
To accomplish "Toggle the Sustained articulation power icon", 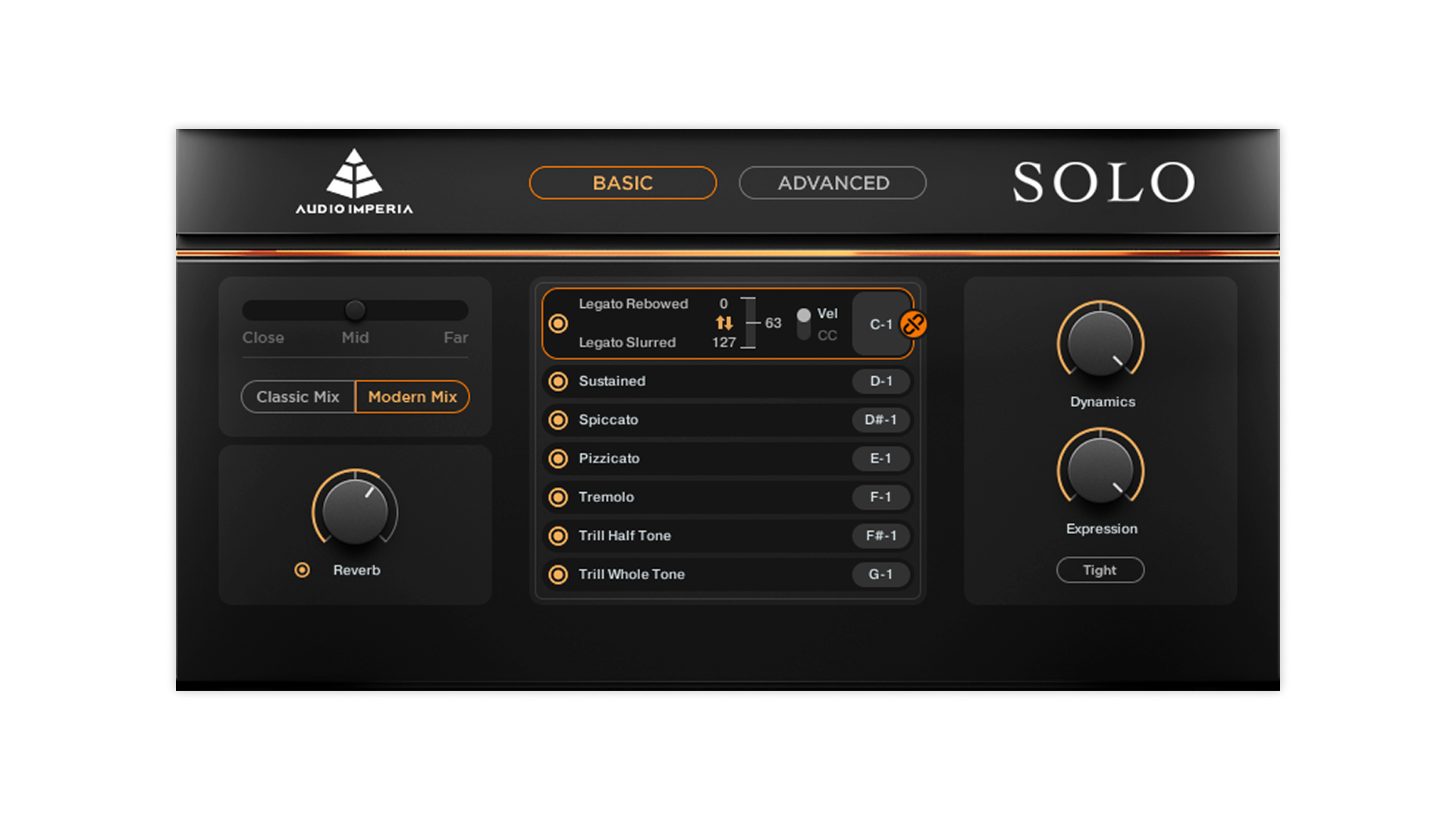I will (558, 381).
